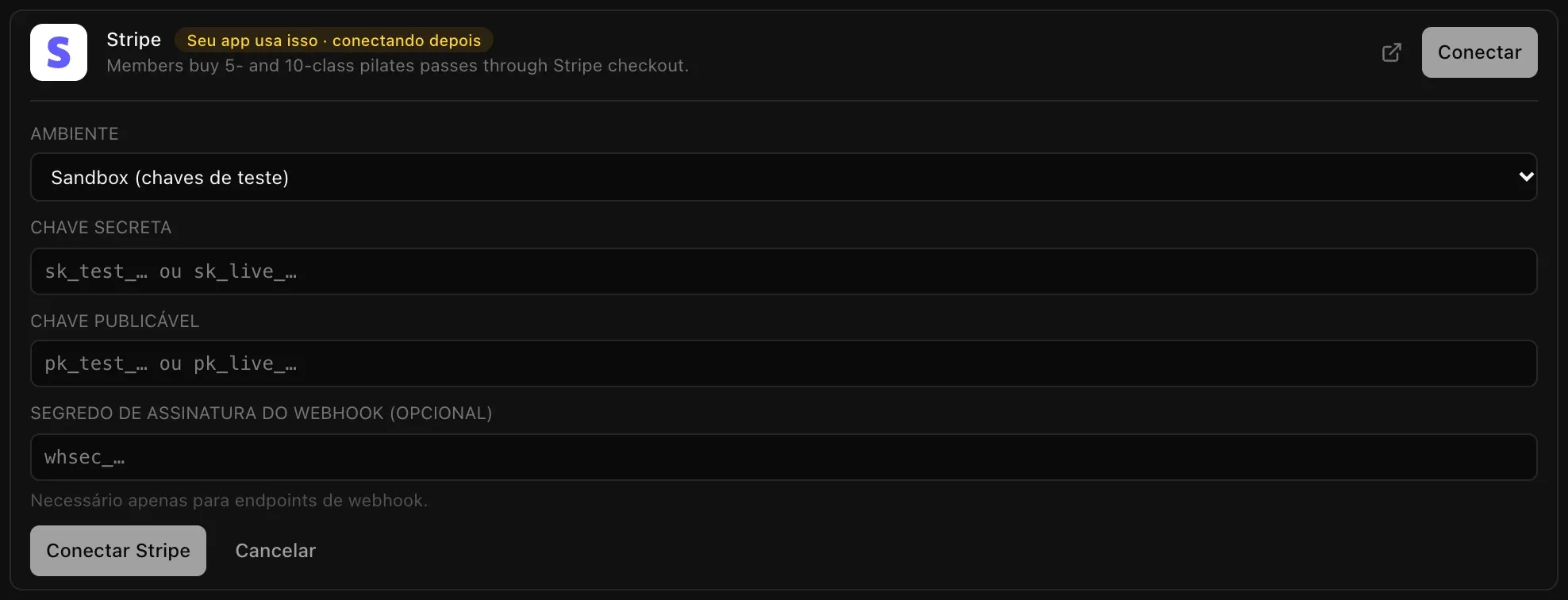The width and height of the screenshot is (1568, 600).
Task: Click the CHAVE PUBLICÁVEL label
Action: tap(115, 321)
